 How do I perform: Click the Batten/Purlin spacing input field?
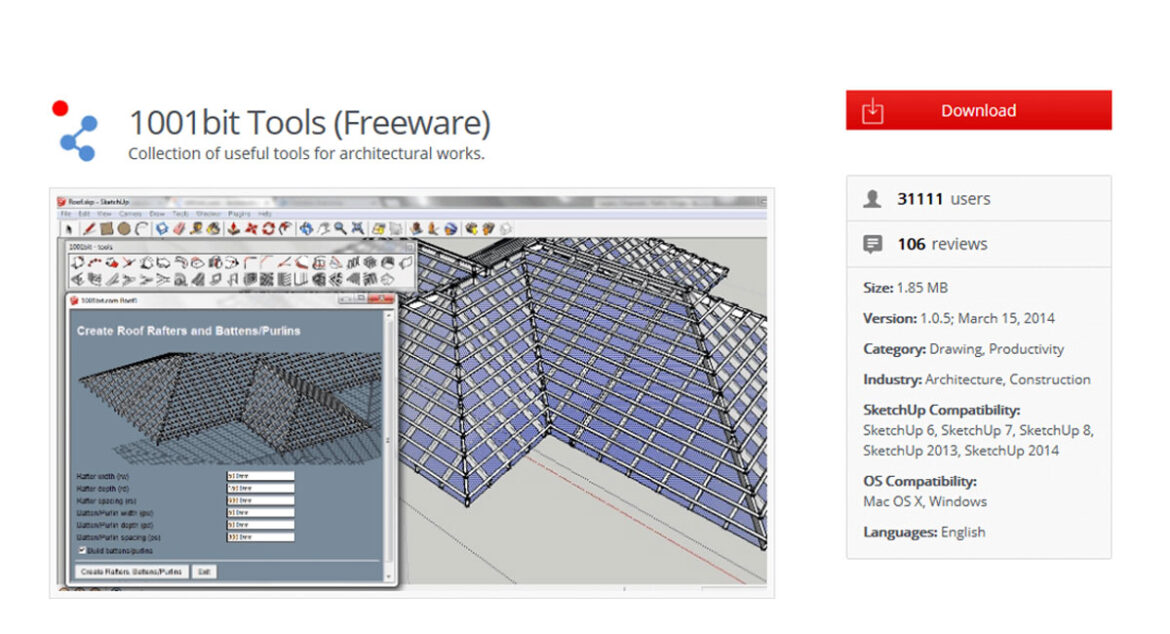260,537
